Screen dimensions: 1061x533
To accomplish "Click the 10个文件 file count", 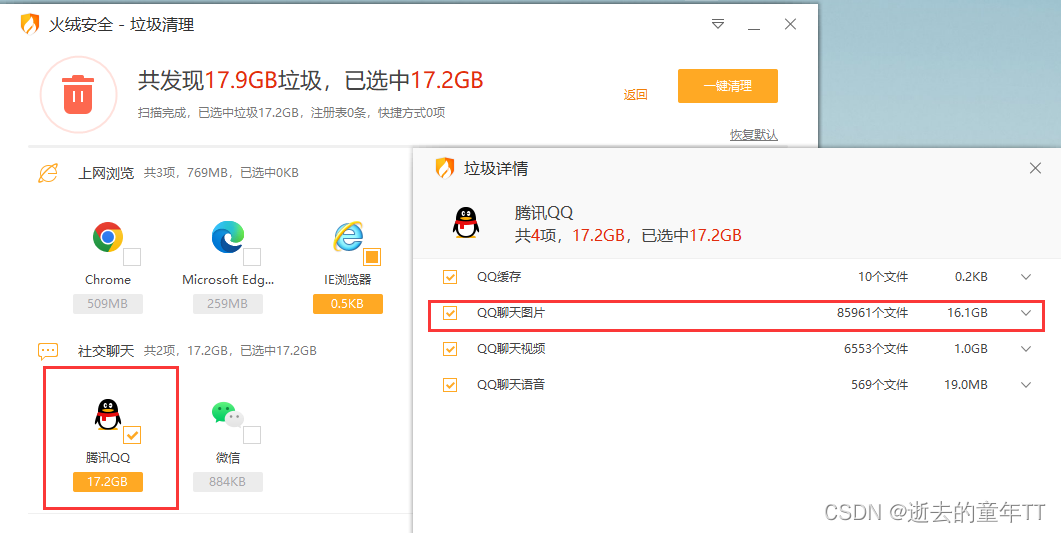I will (883, 277).
